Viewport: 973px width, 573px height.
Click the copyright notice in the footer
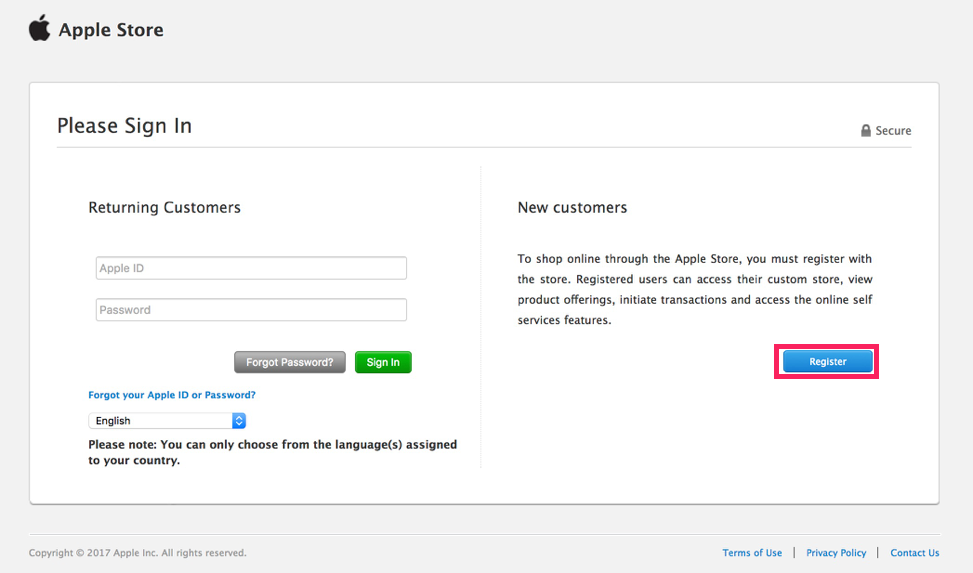pyautogui.click(x=137, y=553)
